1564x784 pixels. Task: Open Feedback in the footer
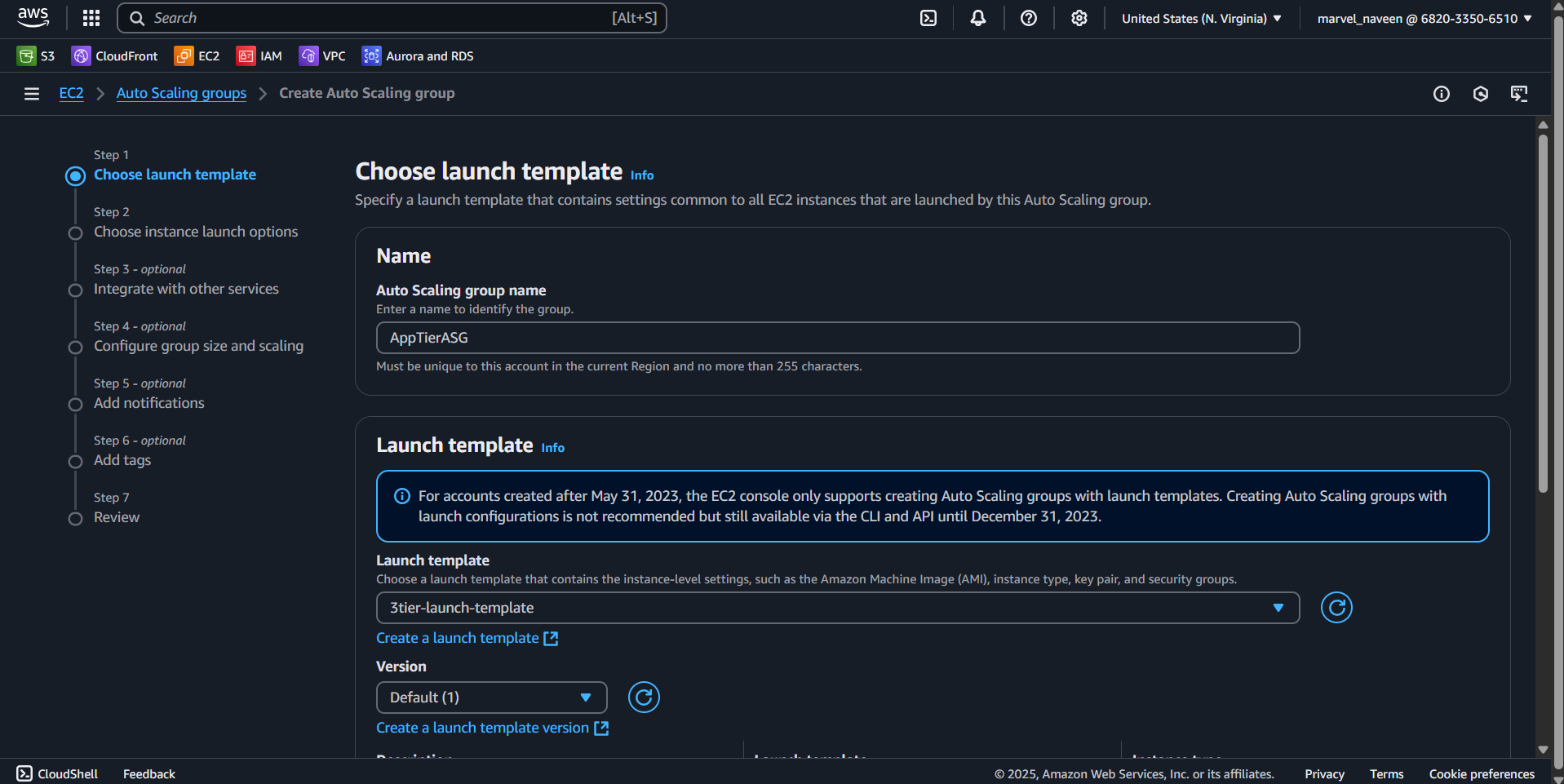[149, 773]
